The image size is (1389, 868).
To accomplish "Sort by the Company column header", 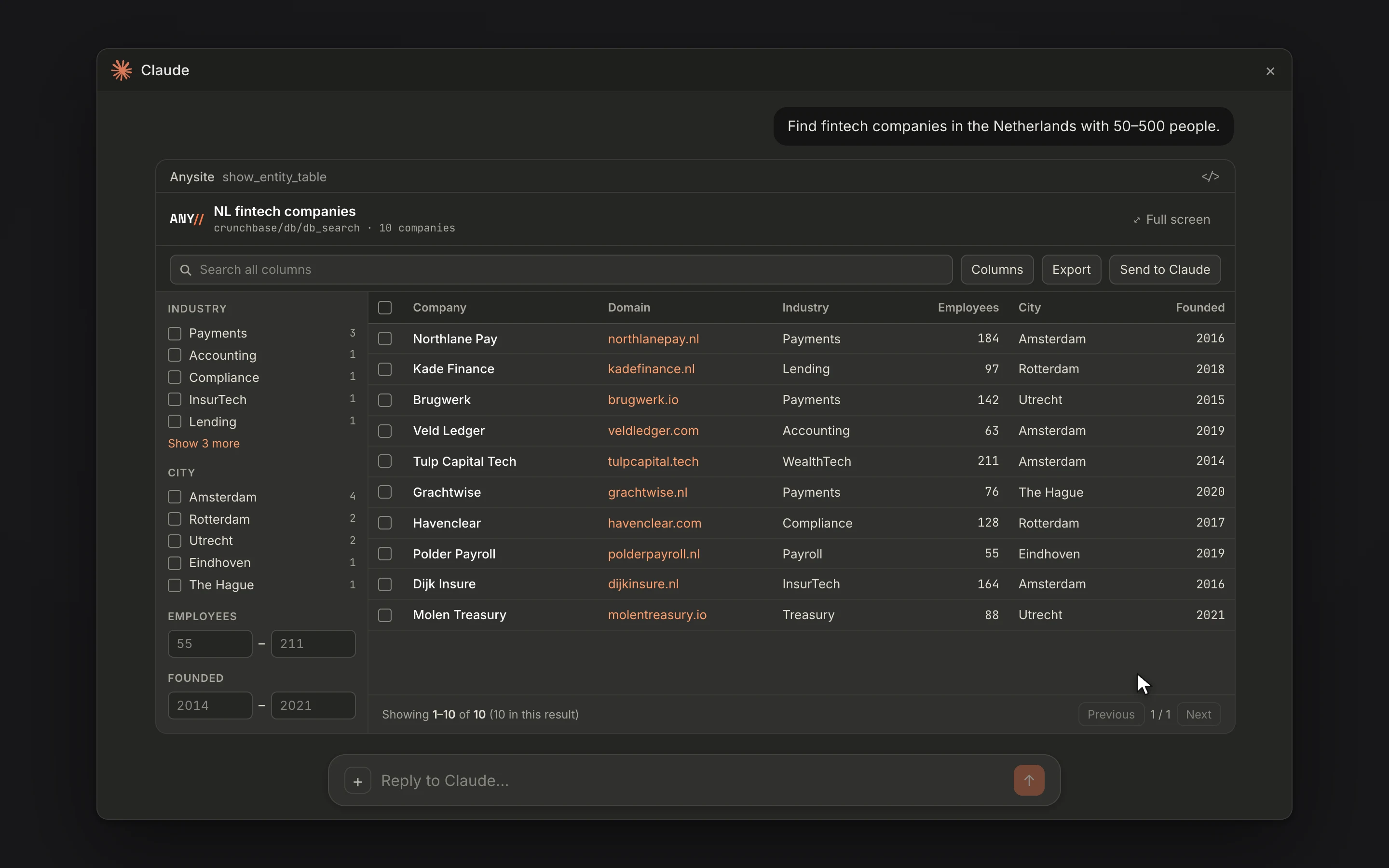I will pos(439,308).
